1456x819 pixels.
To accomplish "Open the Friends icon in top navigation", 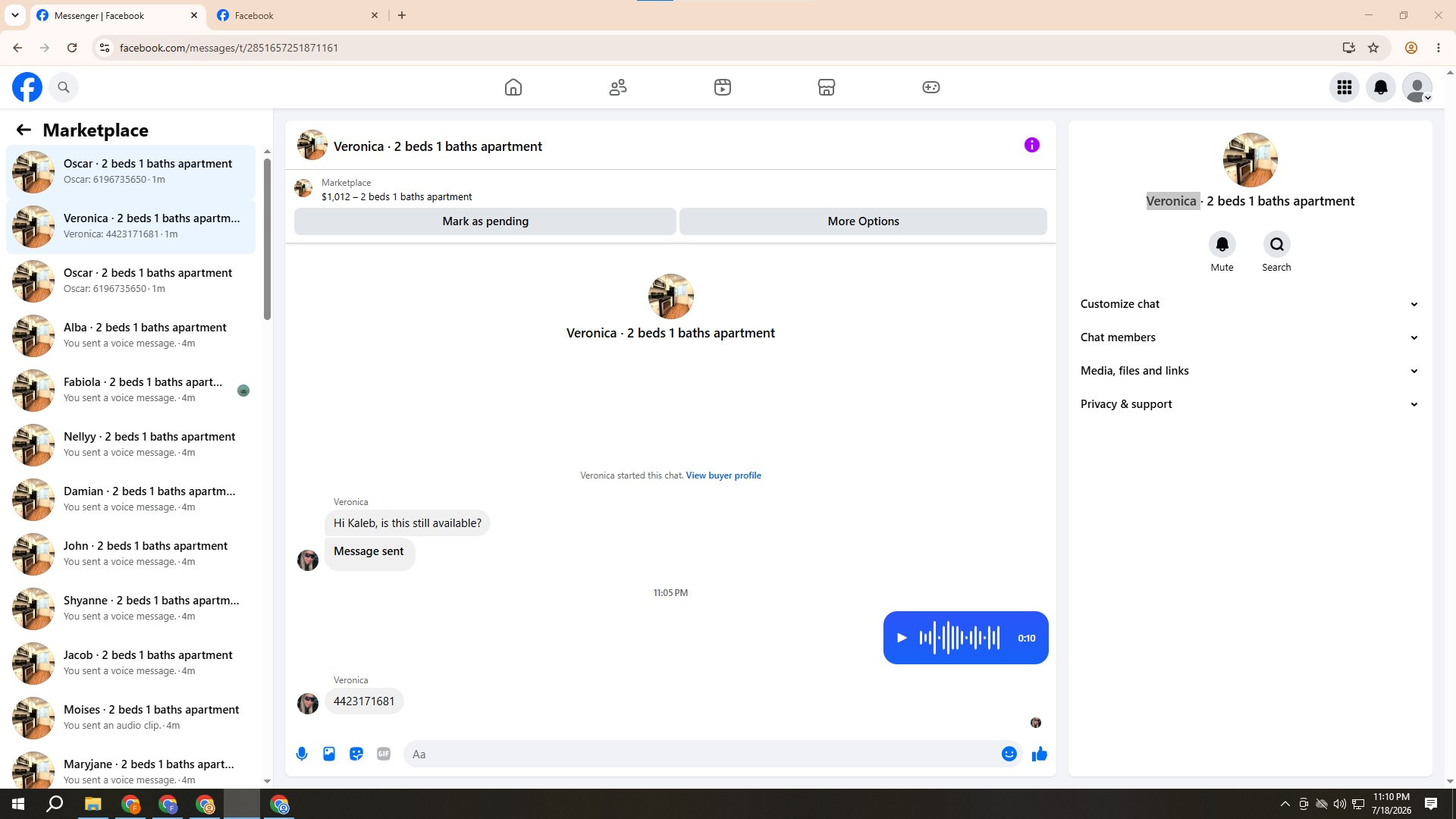I will (x=618, y=87).
